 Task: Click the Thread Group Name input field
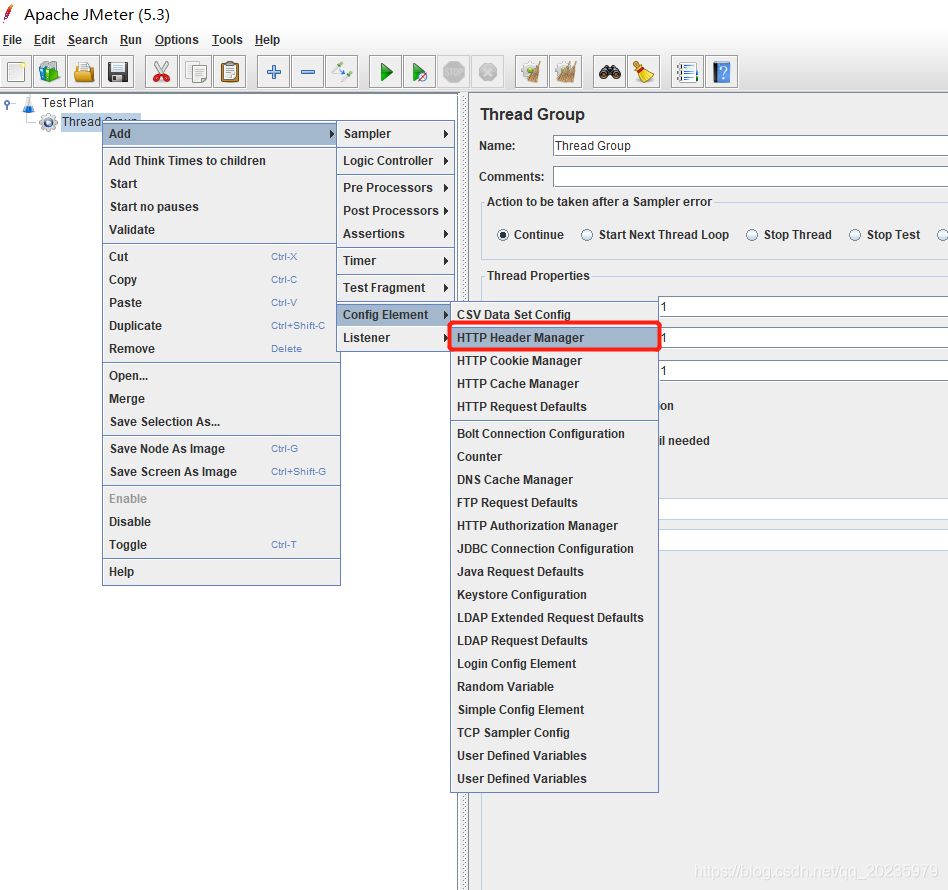tap(750, 146)
